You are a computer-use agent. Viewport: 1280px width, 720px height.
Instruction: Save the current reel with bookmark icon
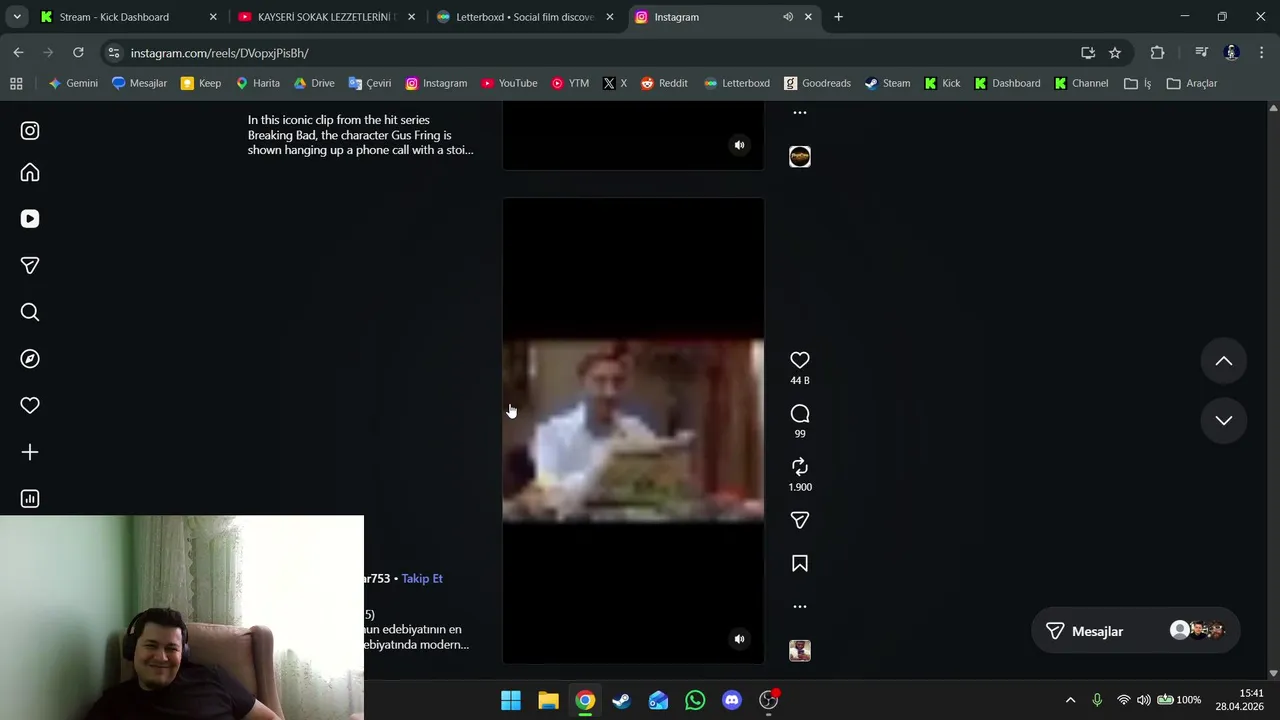click(x=800, y=564)
